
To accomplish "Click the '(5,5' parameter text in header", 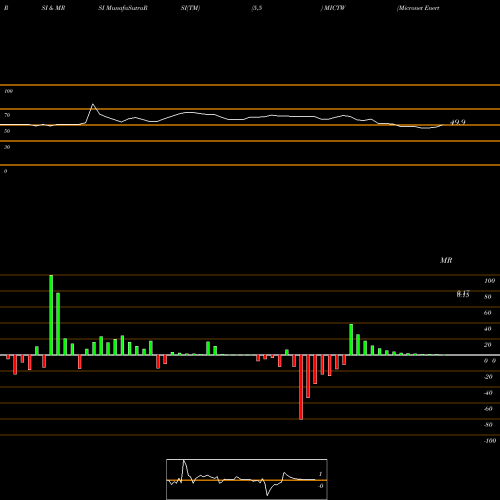I will pos(257,8).
